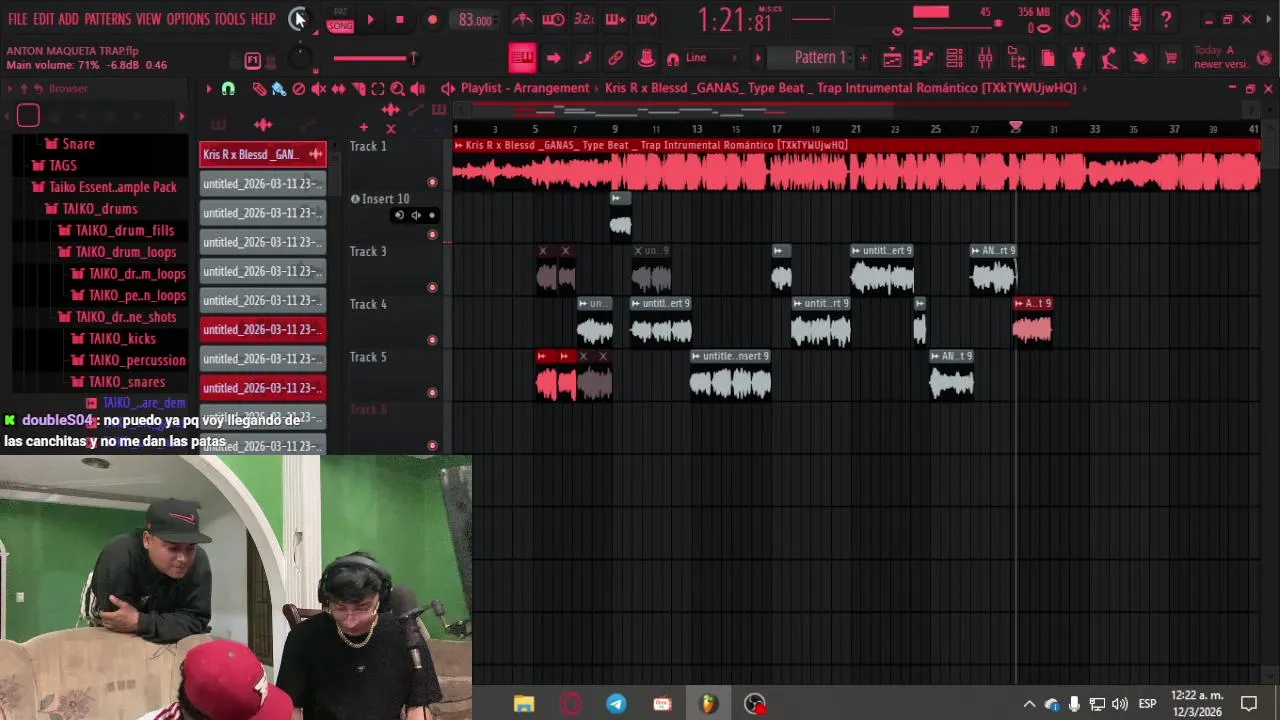
Task: Open the project picker files icon
Action: [1047, 58]
